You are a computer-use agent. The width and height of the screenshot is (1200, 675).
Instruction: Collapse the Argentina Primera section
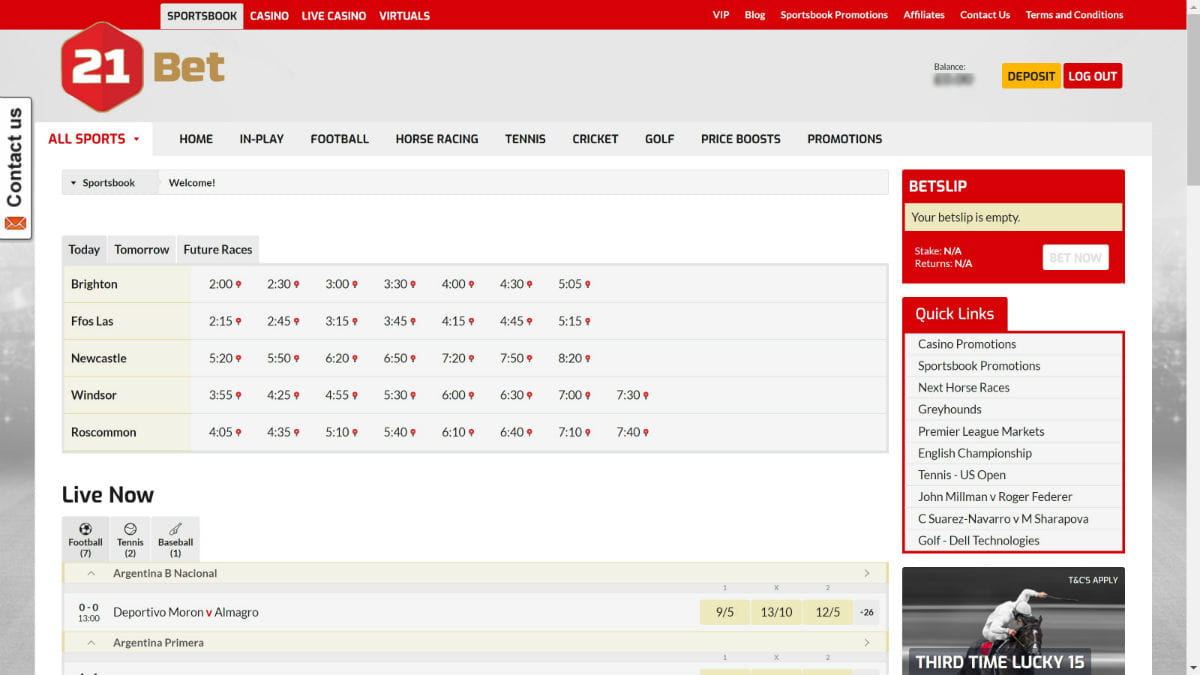pos(91,643)
